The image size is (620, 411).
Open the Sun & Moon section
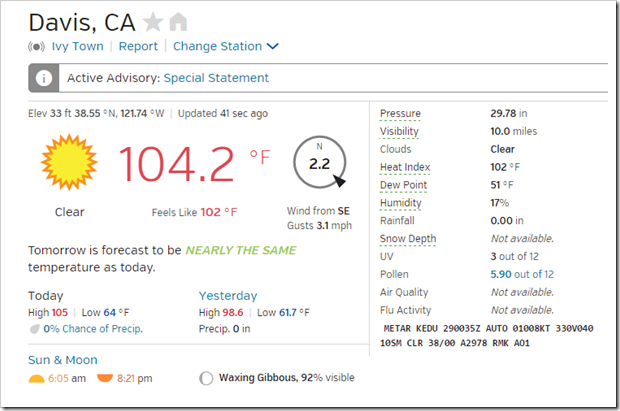click(x=63, y=360)
